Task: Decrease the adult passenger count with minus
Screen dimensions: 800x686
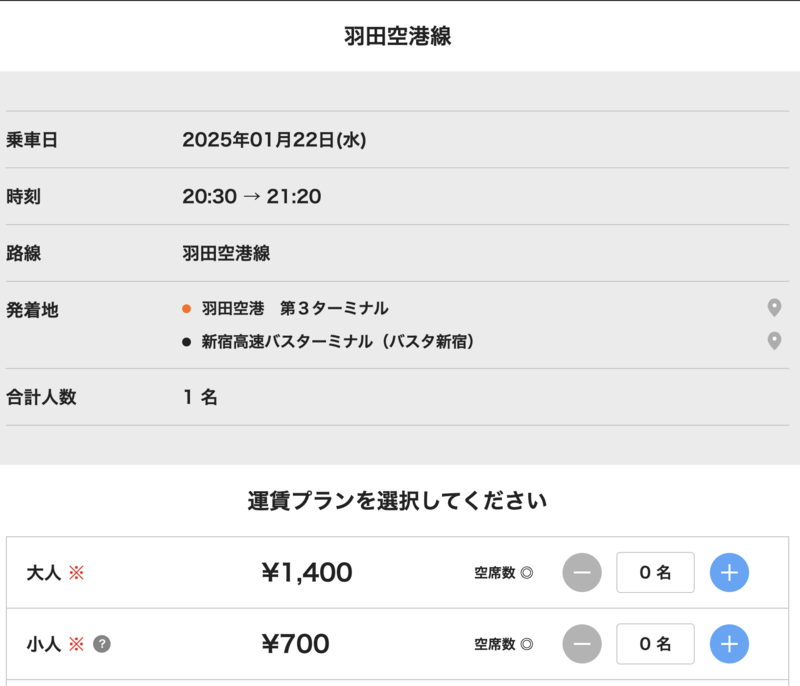Action: (582, 572)
